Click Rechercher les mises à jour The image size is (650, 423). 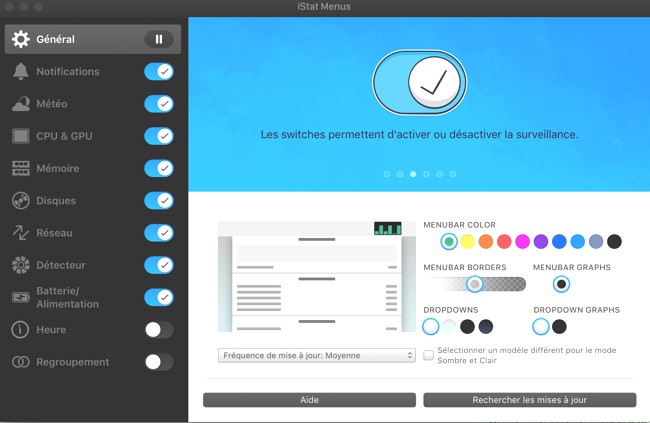coord(529,400)
